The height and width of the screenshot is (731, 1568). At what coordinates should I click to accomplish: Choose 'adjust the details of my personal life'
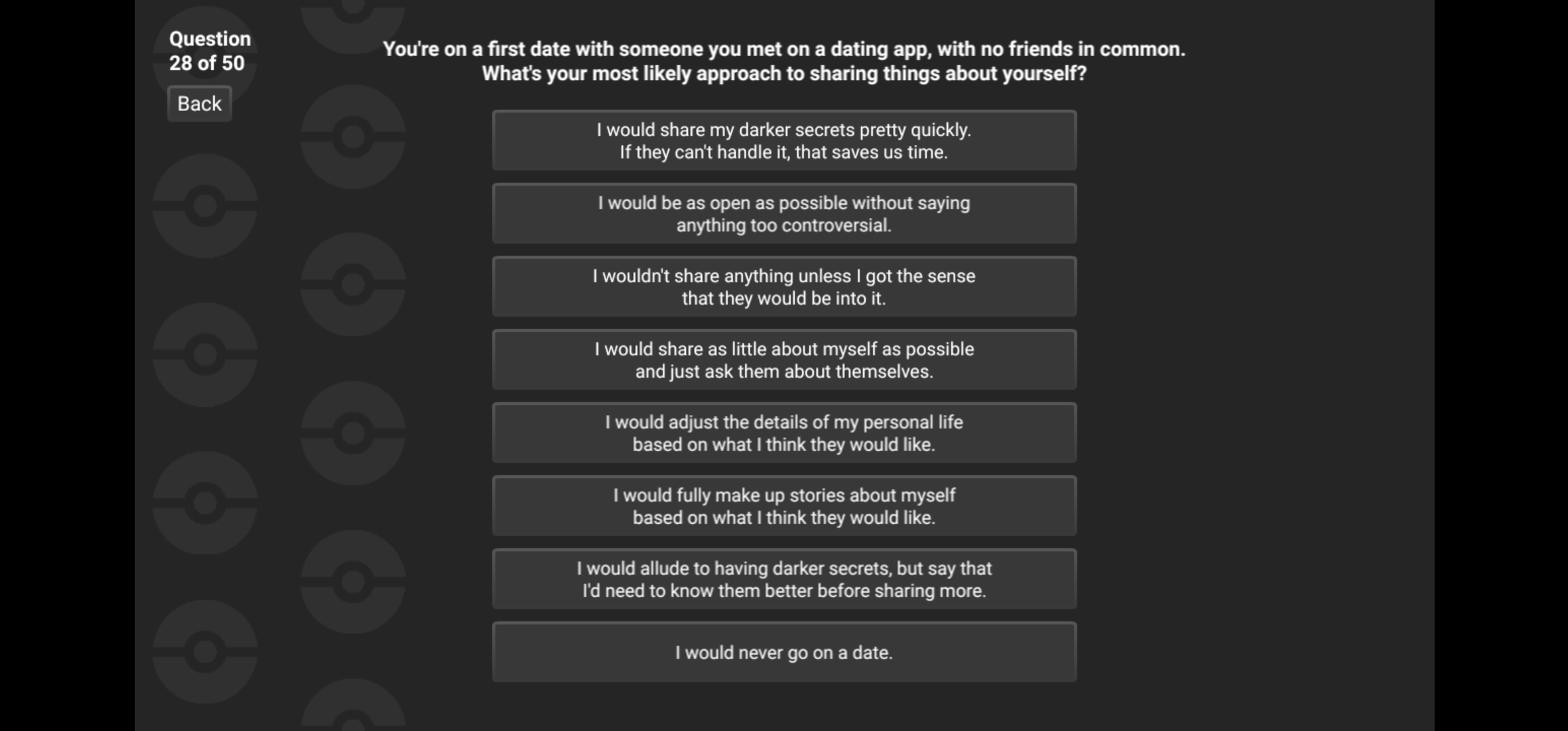coord(784,433)
